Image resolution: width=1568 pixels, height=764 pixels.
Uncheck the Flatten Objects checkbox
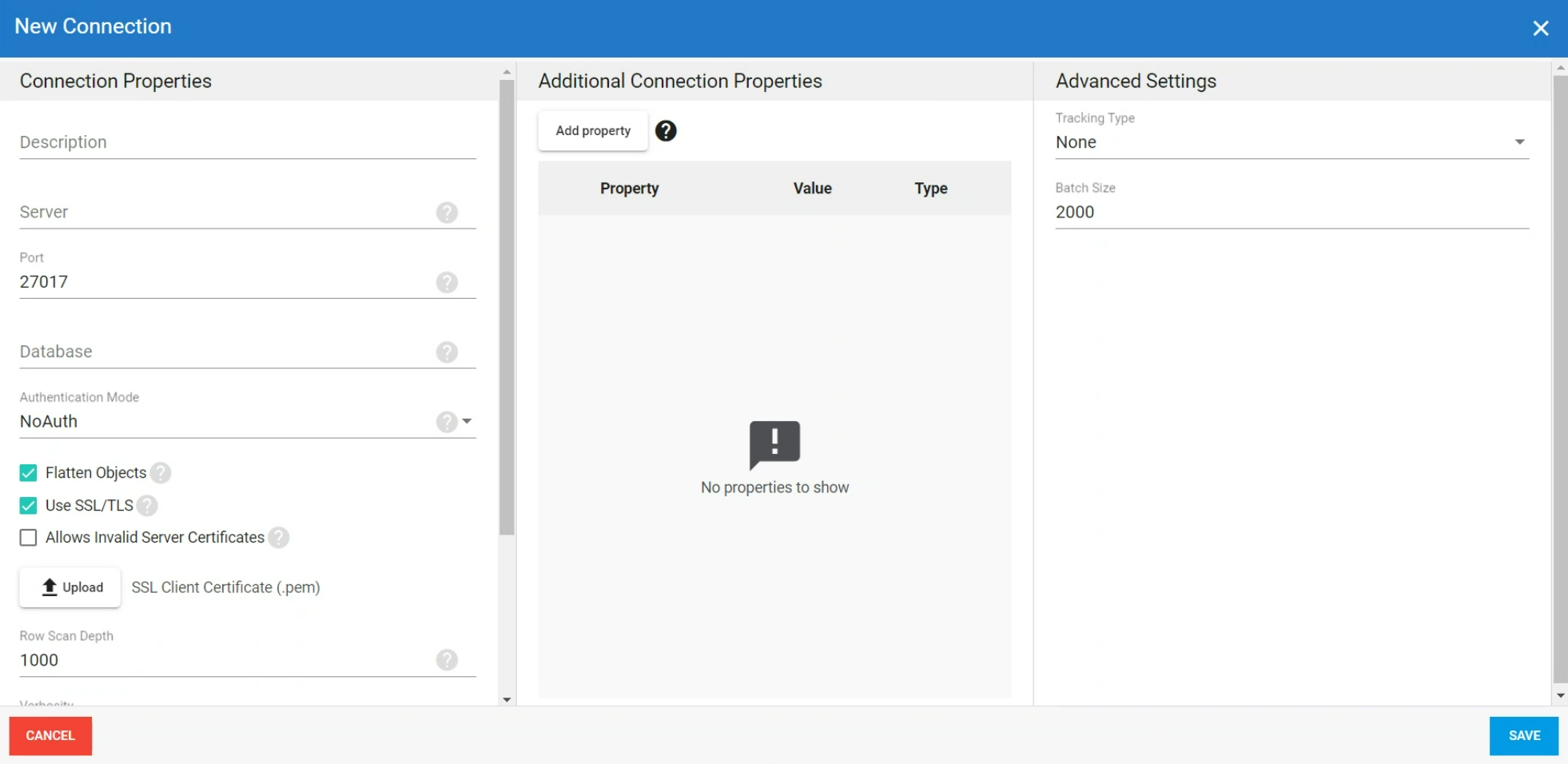28,472
